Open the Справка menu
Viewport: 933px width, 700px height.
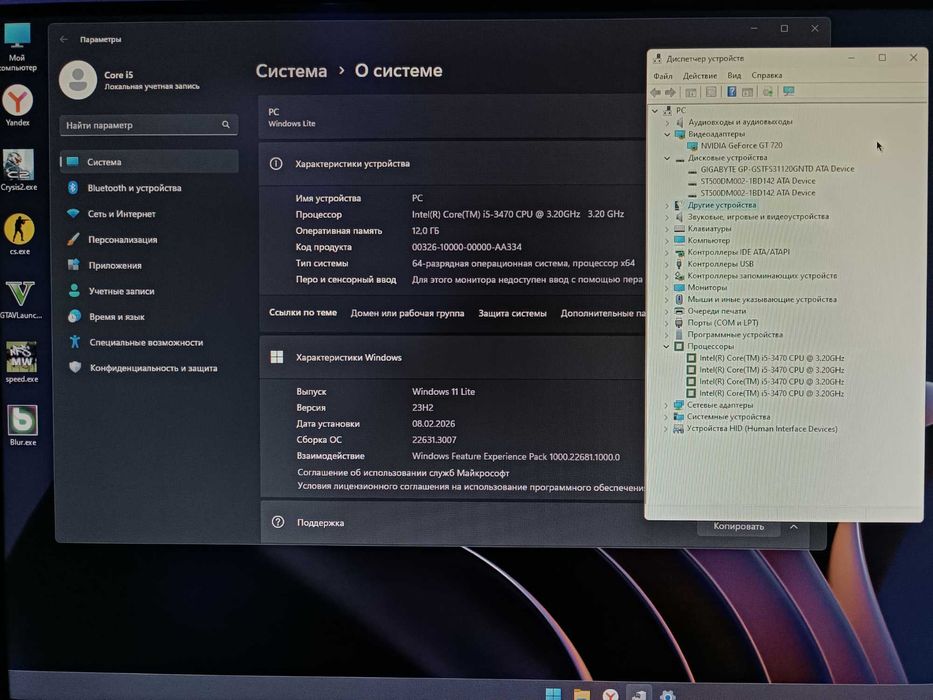tap(766, 75)
